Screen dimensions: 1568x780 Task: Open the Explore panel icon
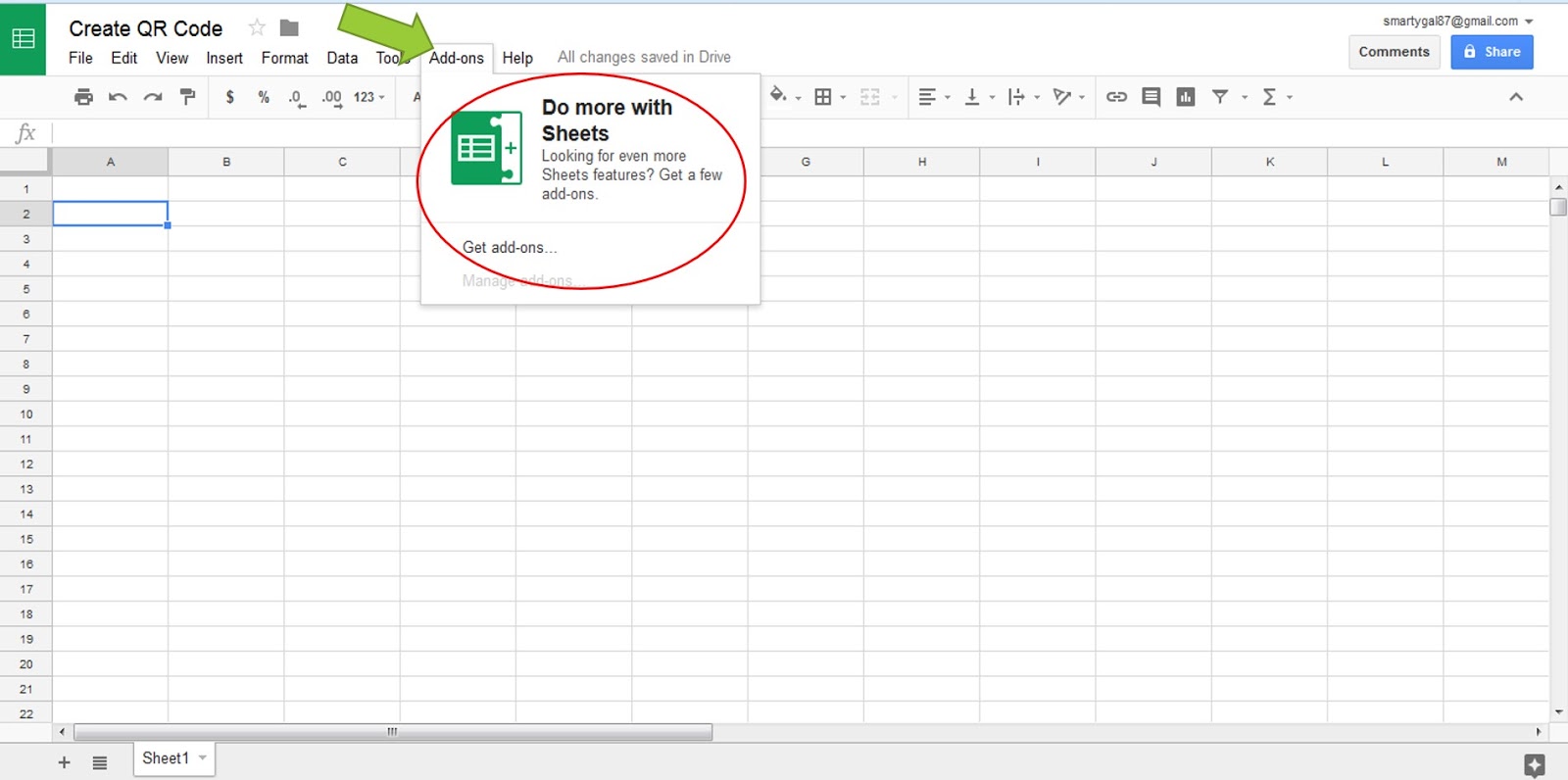pos(1535,765)
